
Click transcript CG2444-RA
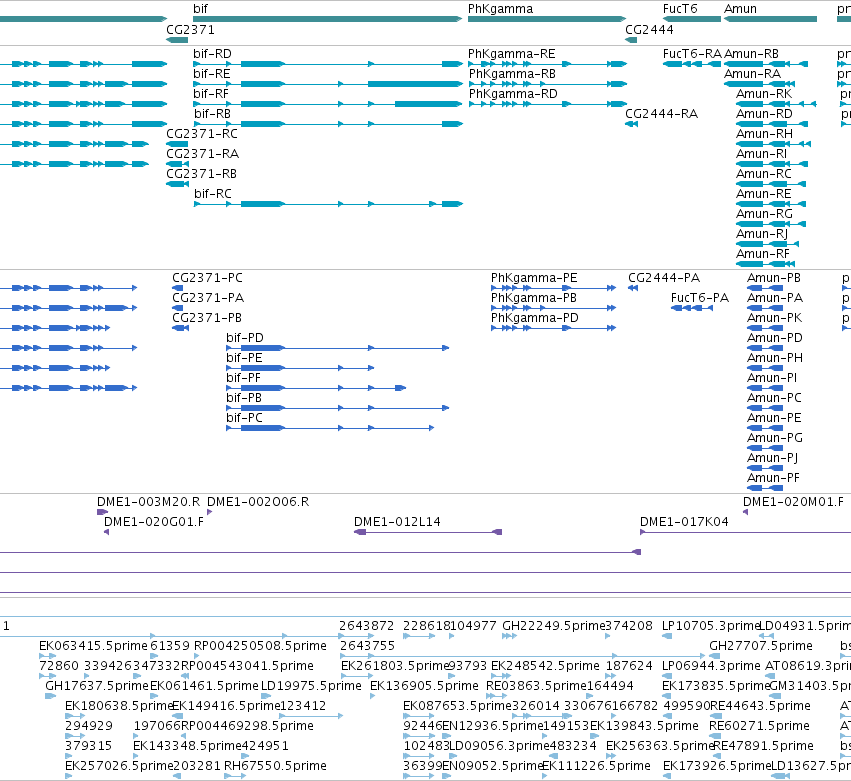[x=662, y=113]
